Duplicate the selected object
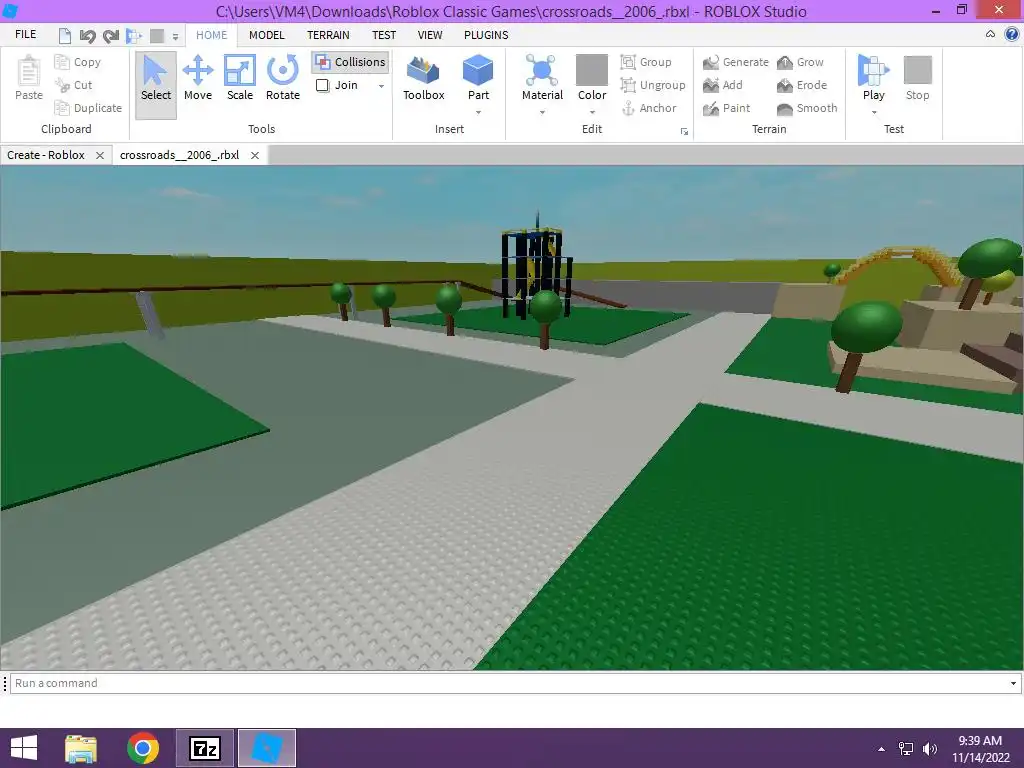This screenshot has width=1024, height=768. pyautogui.click(x=88, y=108)
